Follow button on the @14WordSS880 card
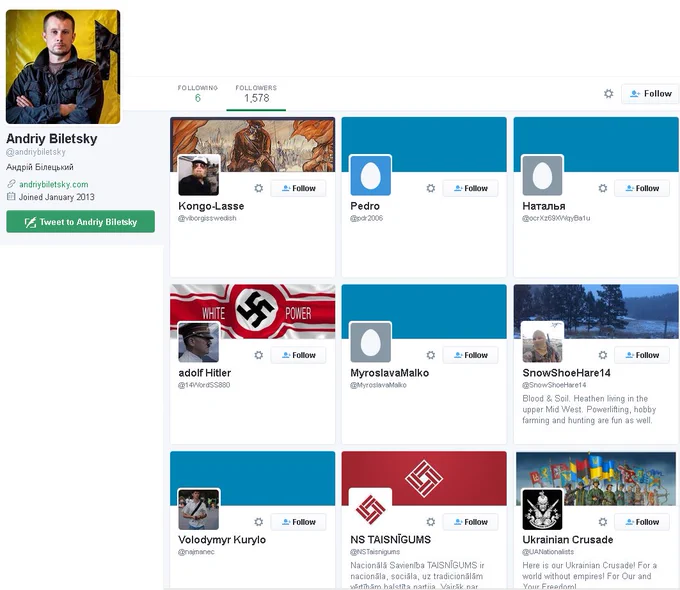This screenshot has width=680, height=590. [x=298, y=355]
